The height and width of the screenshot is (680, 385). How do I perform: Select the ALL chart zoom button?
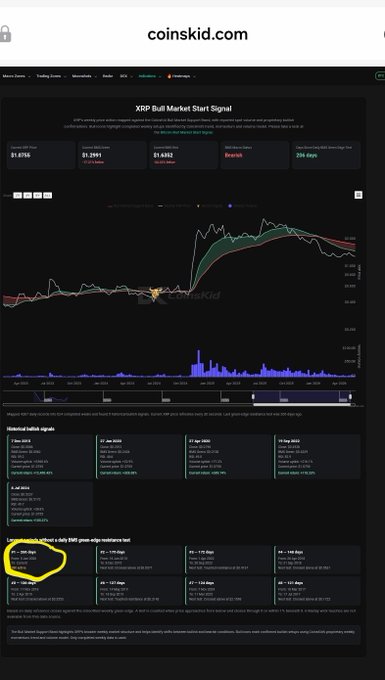(x=48, y=195)
